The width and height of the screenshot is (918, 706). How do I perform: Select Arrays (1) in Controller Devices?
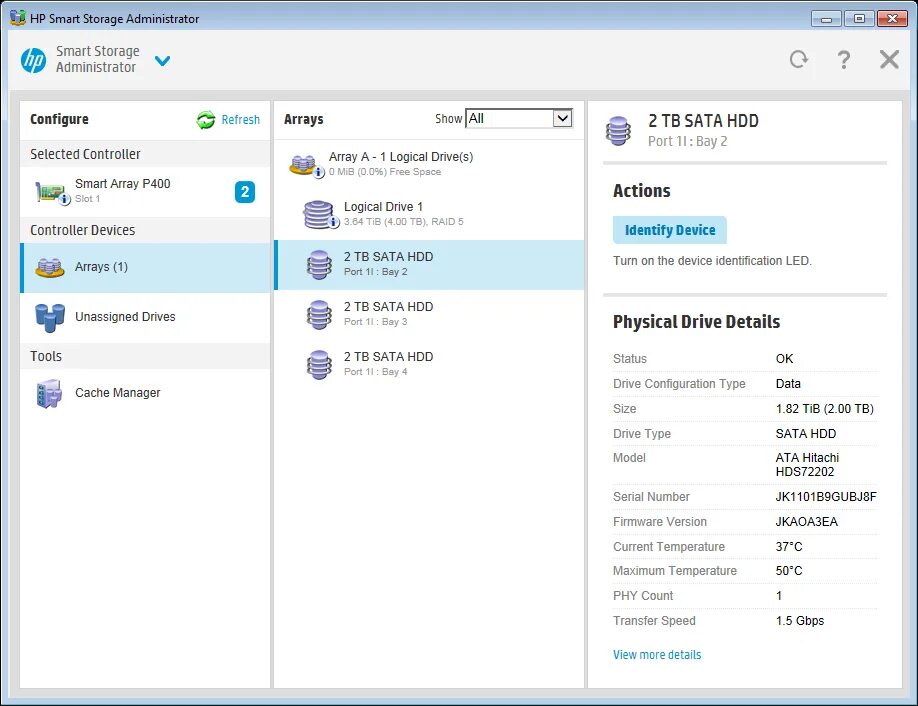(x=145, y=268)
